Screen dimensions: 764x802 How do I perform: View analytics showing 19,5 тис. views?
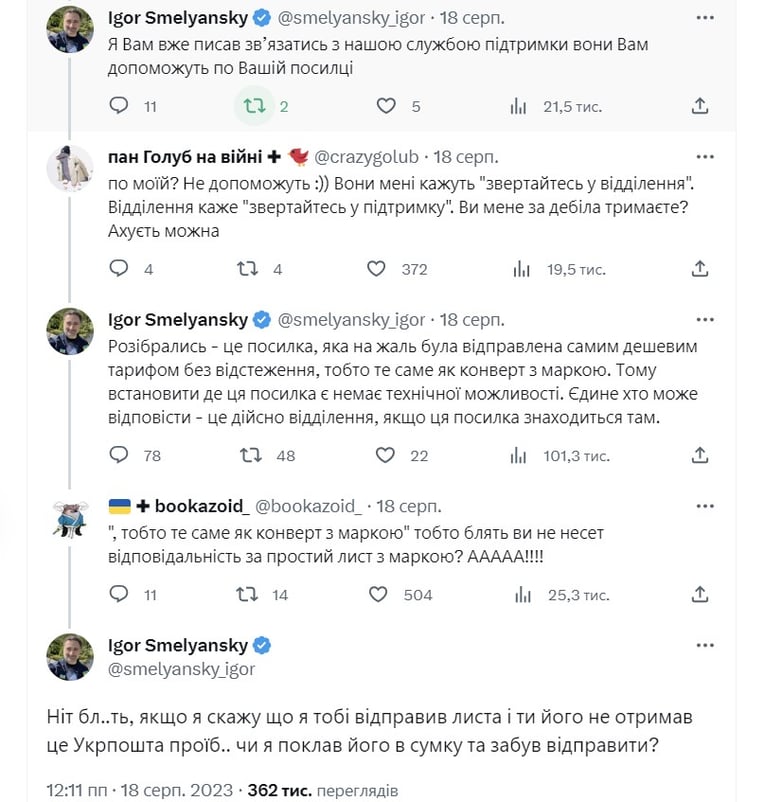coord(559,269)
